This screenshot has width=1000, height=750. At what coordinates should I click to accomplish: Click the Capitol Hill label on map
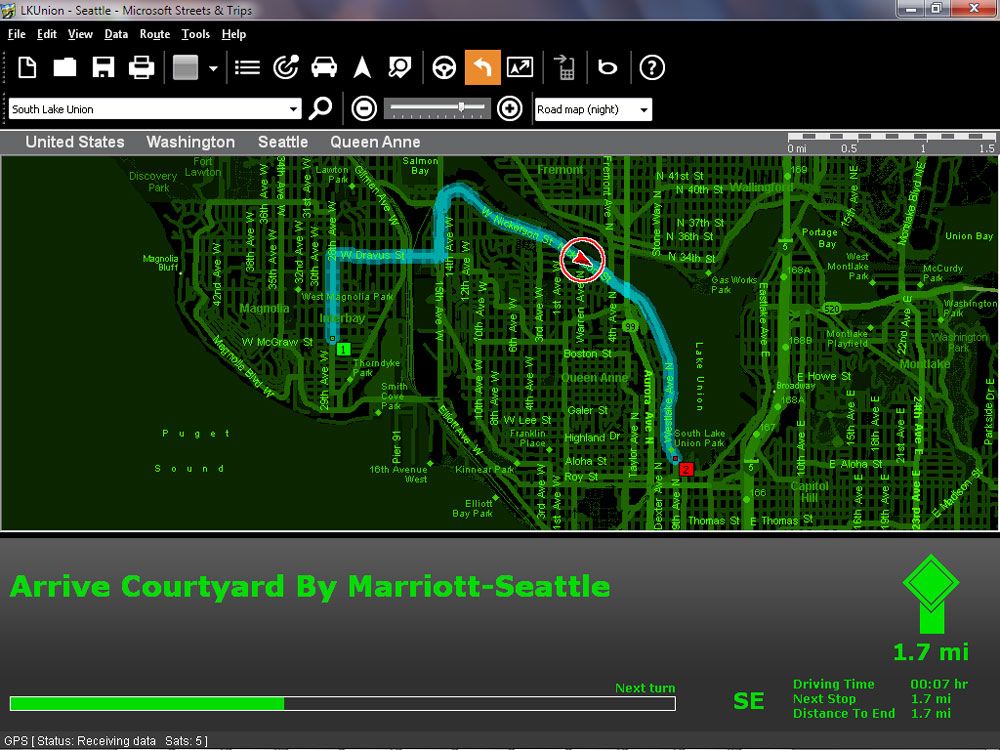809,491
